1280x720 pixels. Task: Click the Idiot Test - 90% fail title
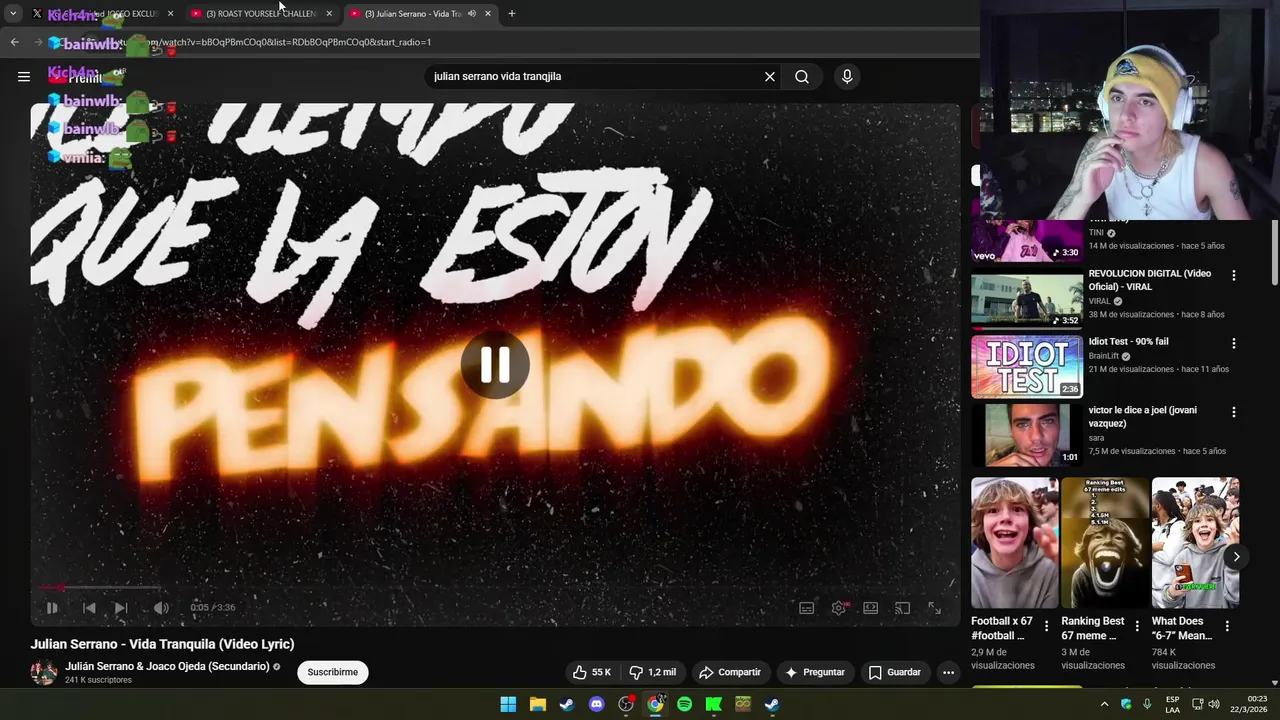pyautogui.click(x=1128, y=342)
